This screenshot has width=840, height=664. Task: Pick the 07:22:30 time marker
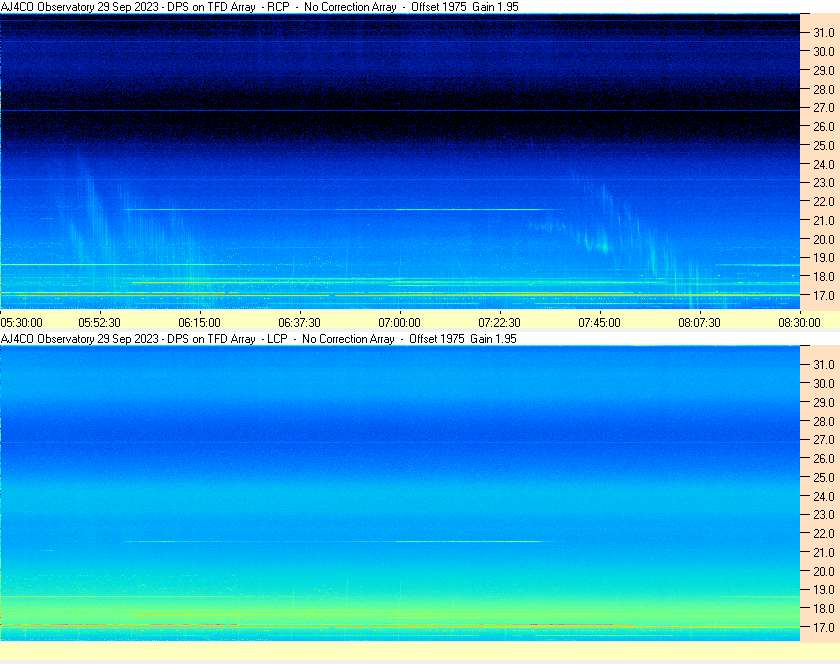click(500, 322)
